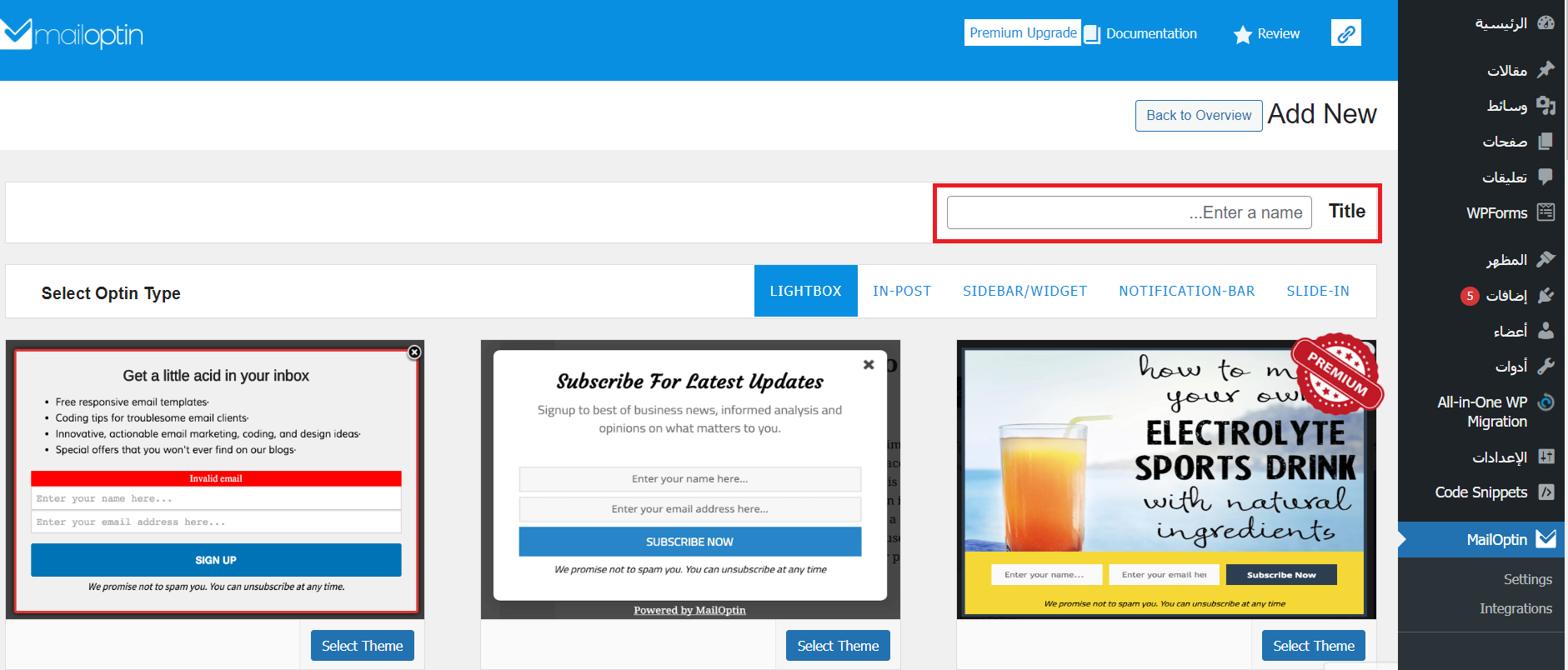Select Theme for electrolyte sports drink design
1568x670 pixels.
pos(1313,646)
